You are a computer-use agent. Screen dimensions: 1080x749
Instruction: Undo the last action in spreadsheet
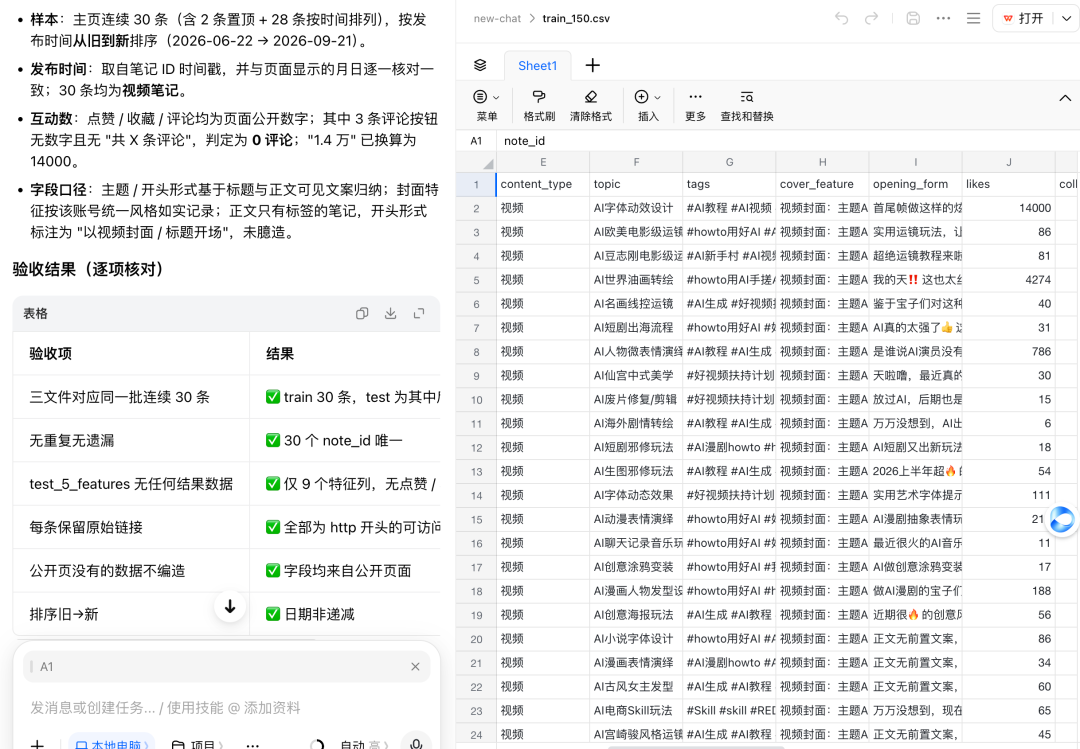(x=841, y=19)
